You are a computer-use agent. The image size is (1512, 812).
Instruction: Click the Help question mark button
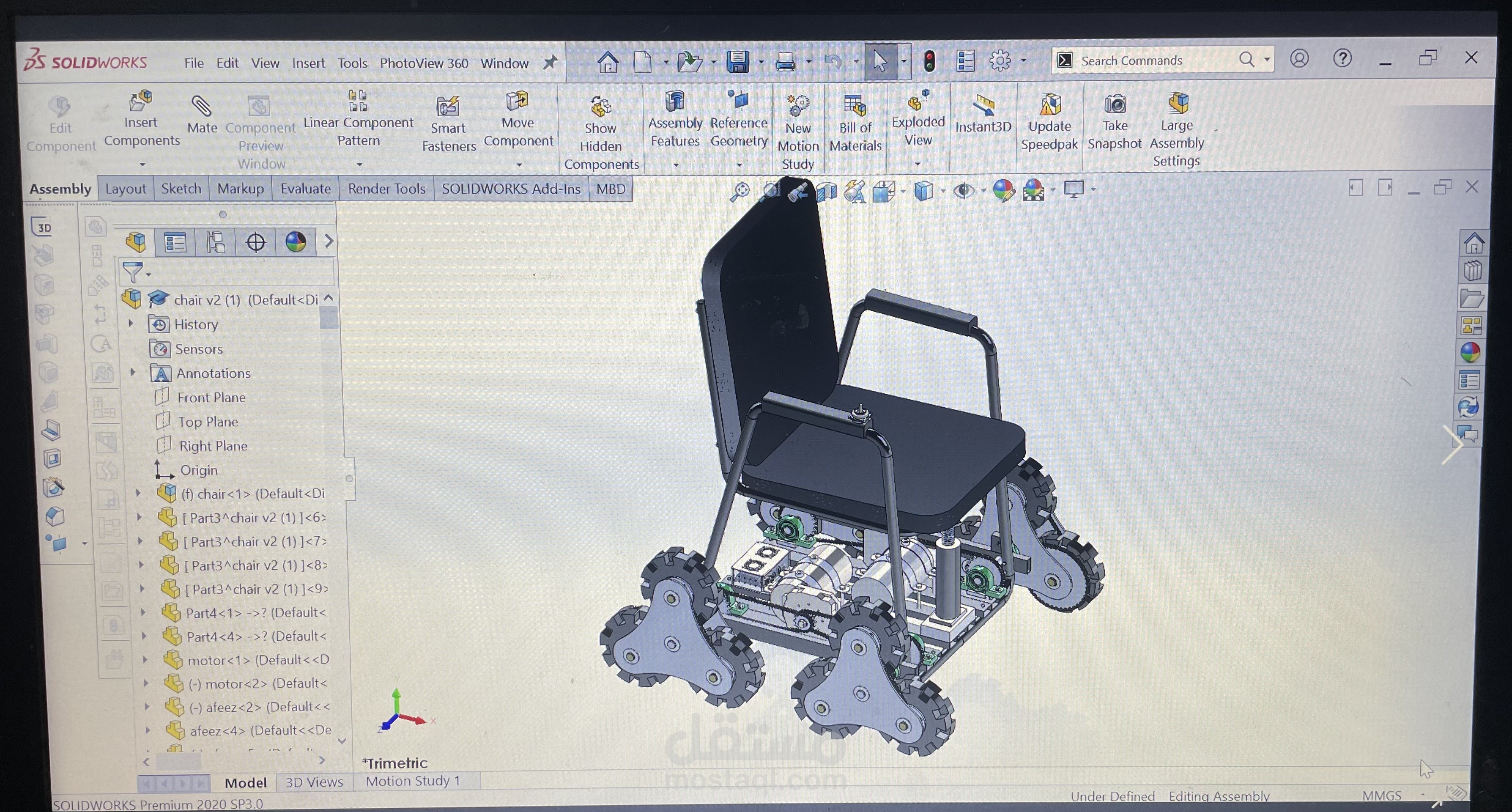pyautogui.click(x=1342, y=58)
